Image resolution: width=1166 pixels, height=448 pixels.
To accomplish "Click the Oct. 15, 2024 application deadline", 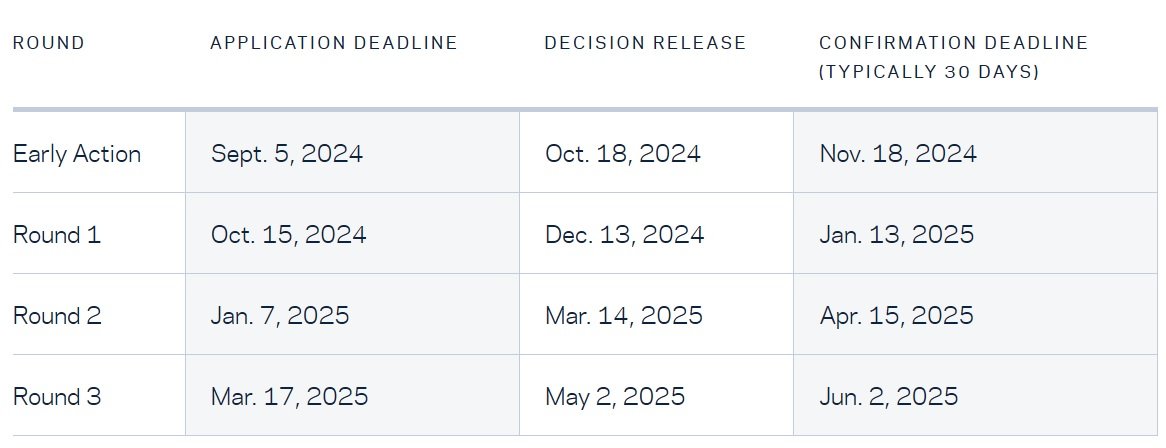I will coord(289,235).
